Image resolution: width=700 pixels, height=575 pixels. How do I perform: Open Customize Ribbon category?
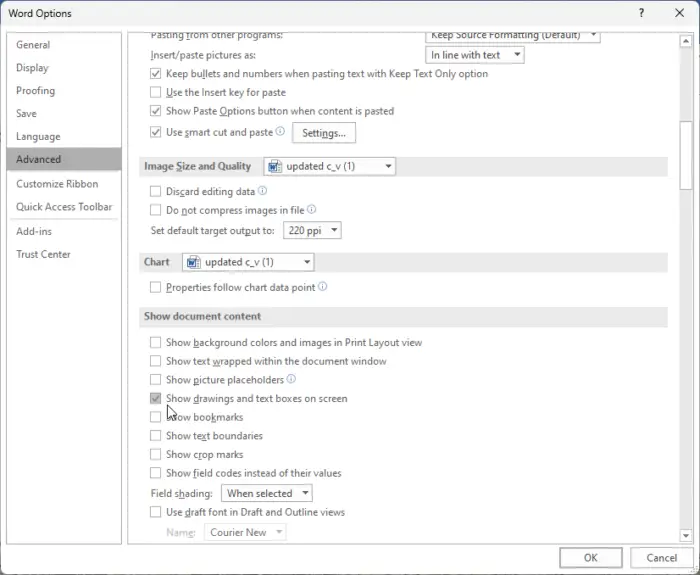pyautogui.click(x=64, y=183)
